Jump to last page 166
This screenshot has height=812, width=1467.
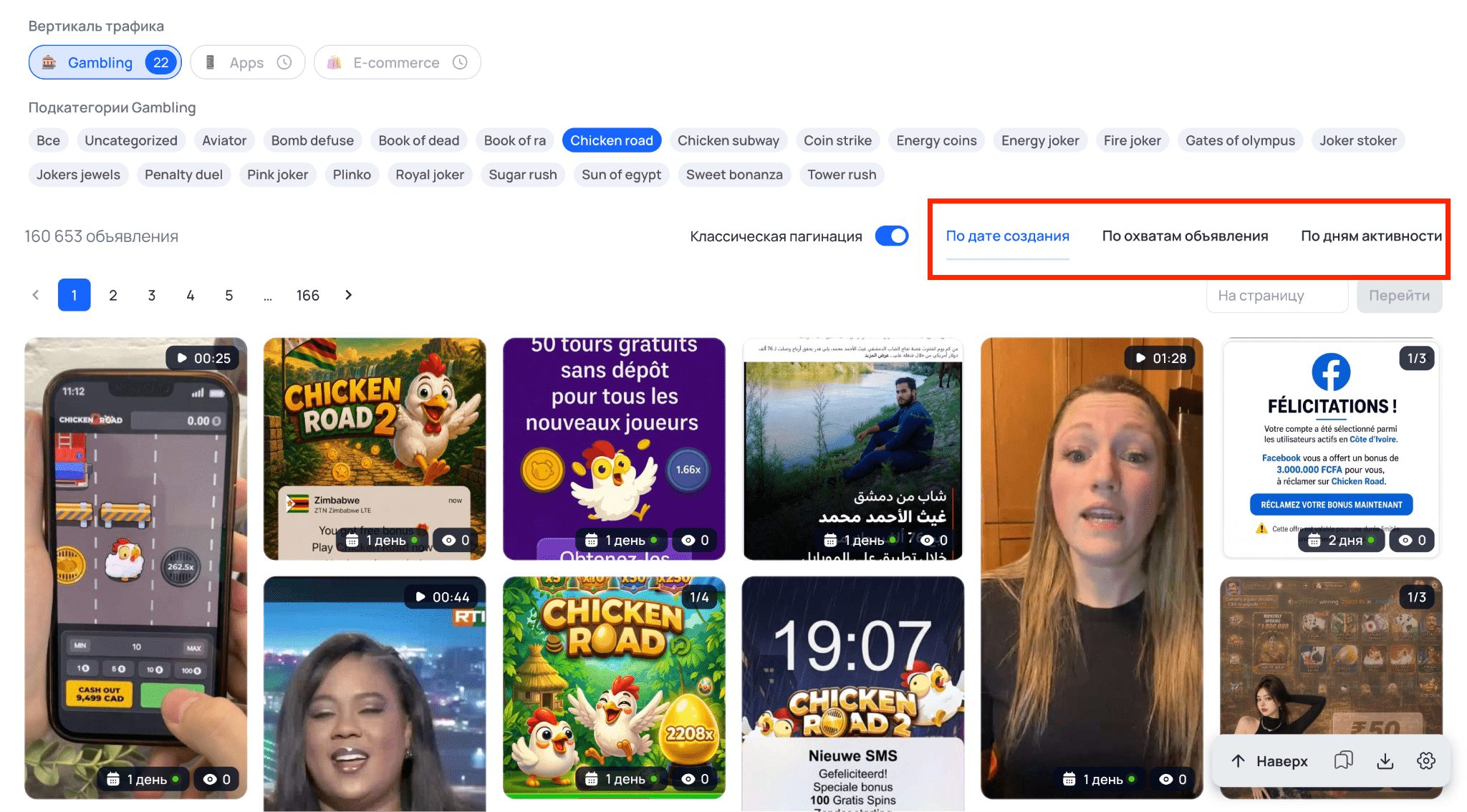click(308, 295)
